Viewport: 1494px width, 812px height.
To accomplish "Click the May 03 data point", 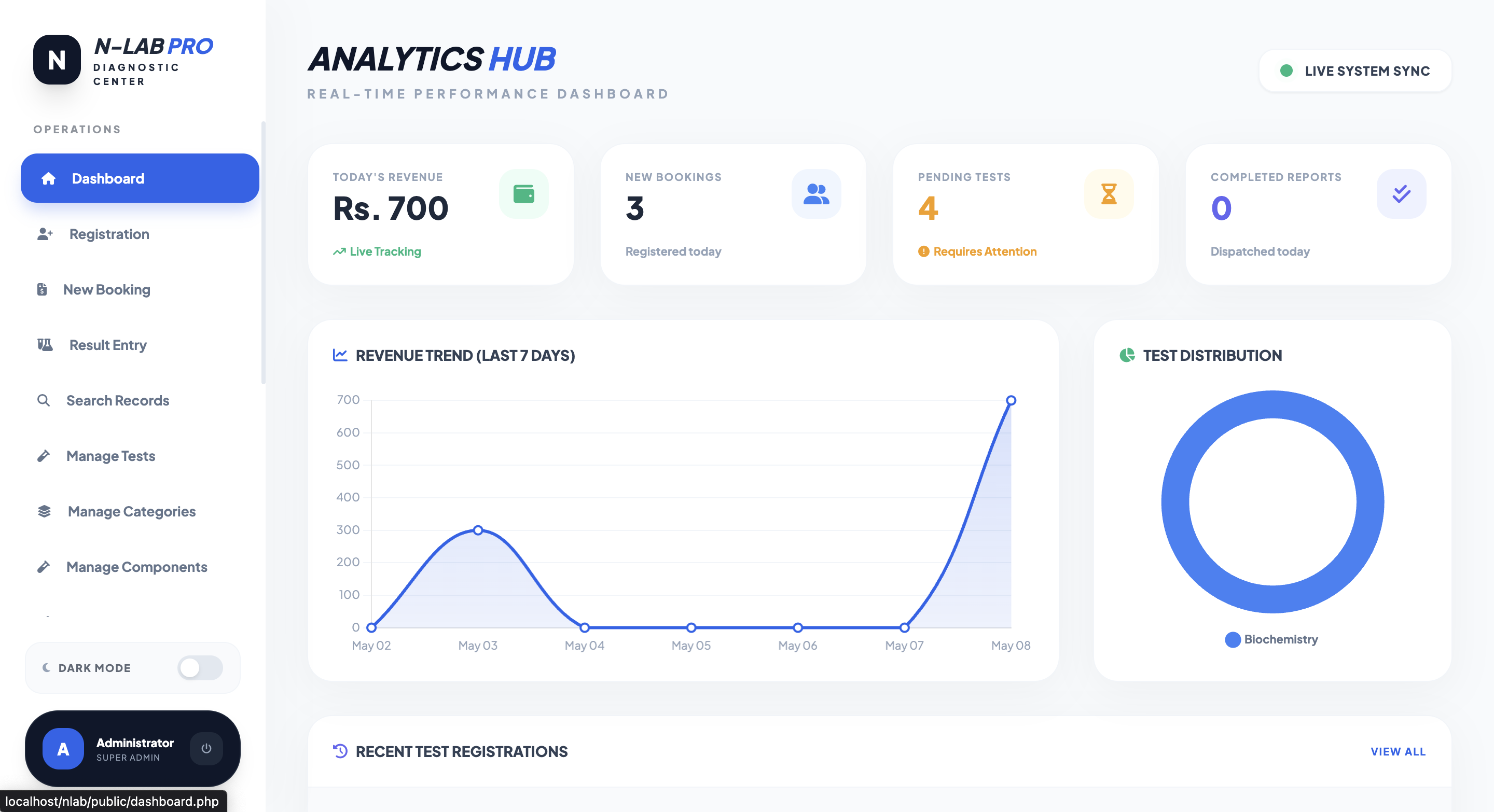I will click(x=478, y=530).
